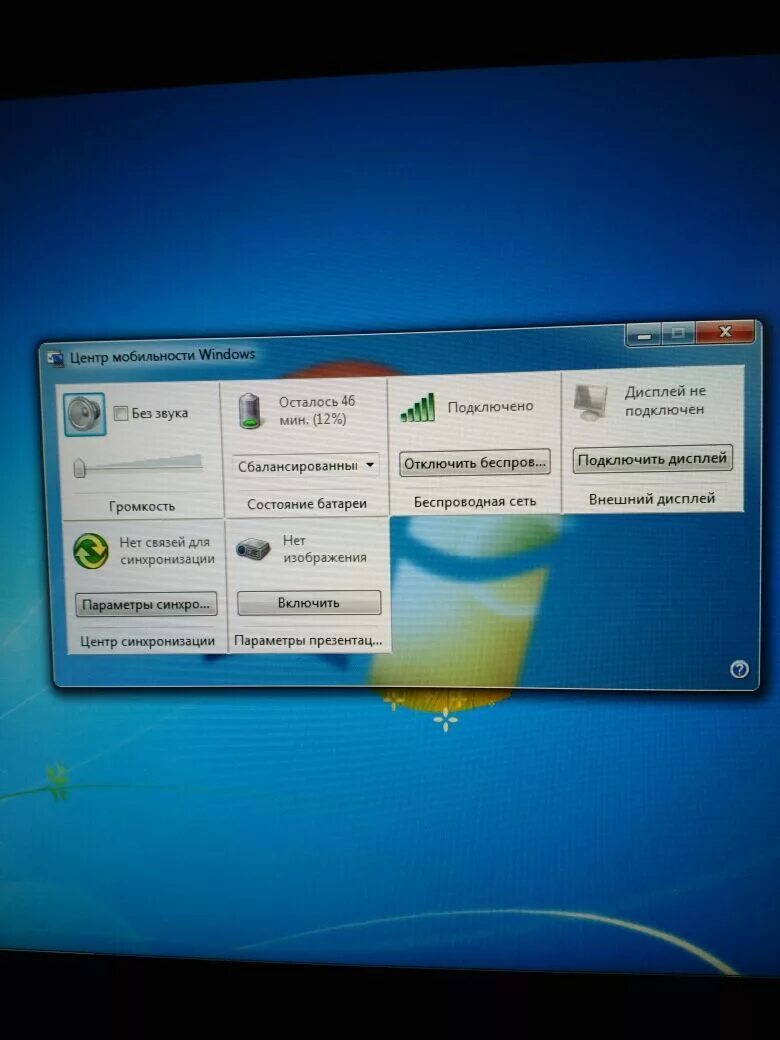Click the wireless signal bars icon
This screenshot has height=1040, width=780.
(x=418, y=408)
